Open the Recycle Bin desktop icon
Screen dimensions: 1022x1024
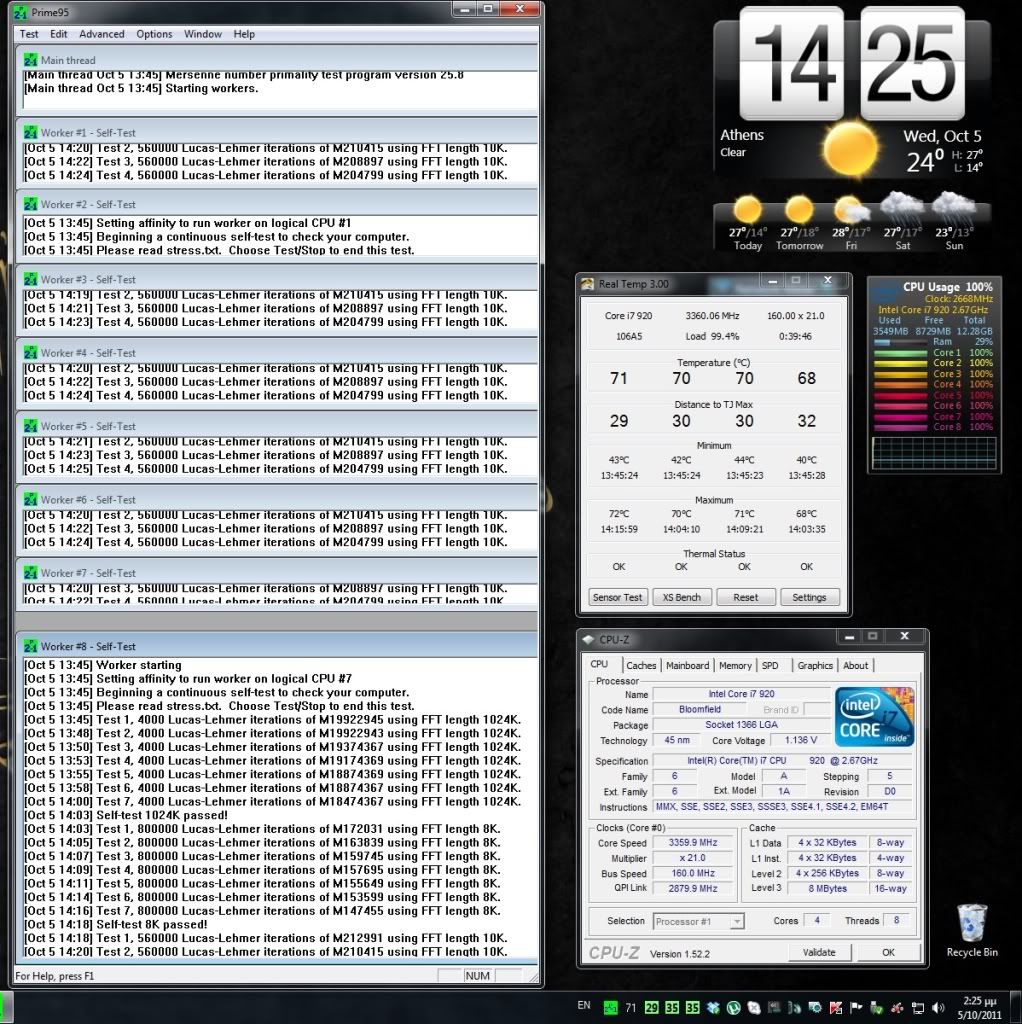(972, 931)
